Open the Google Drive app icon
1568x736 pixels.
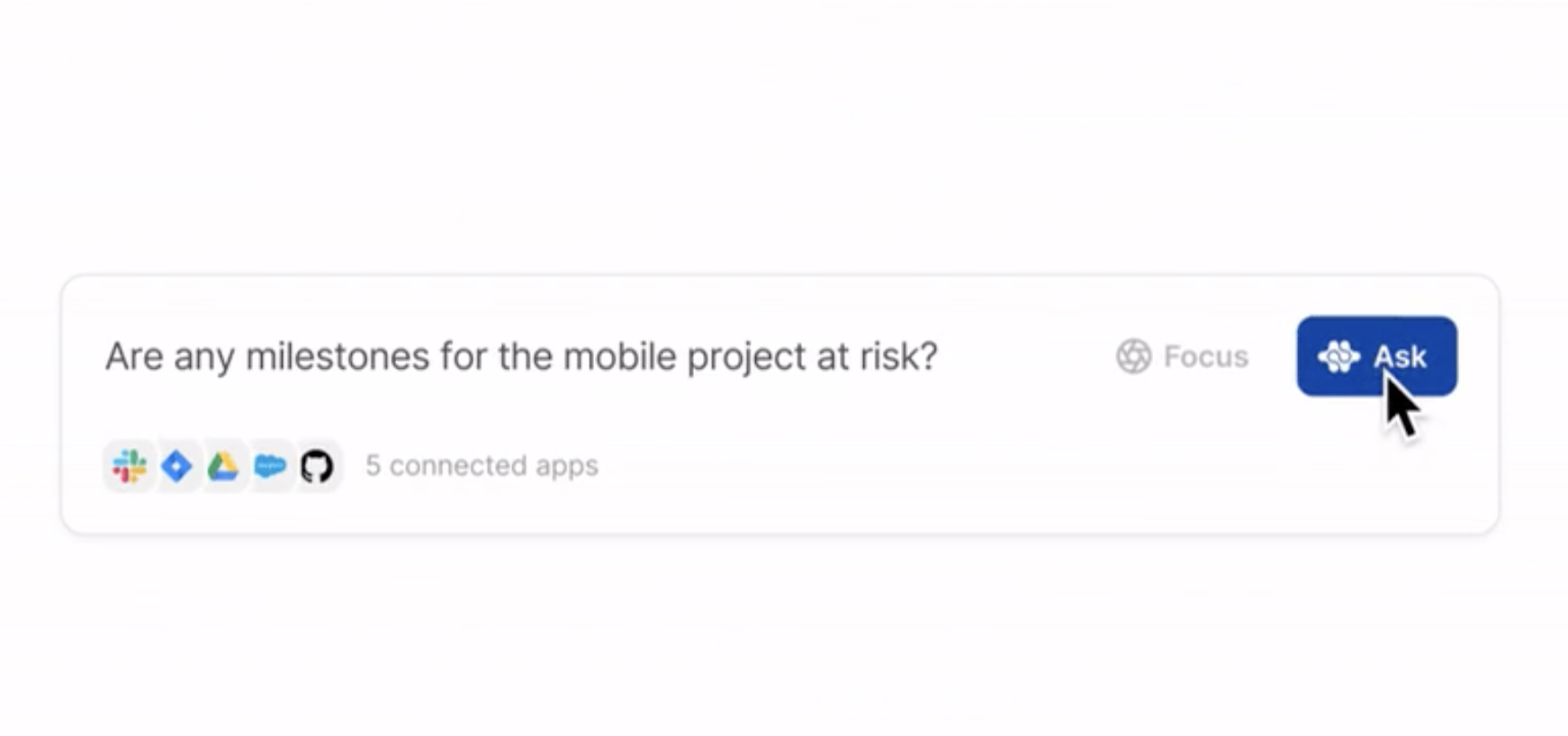223,466
